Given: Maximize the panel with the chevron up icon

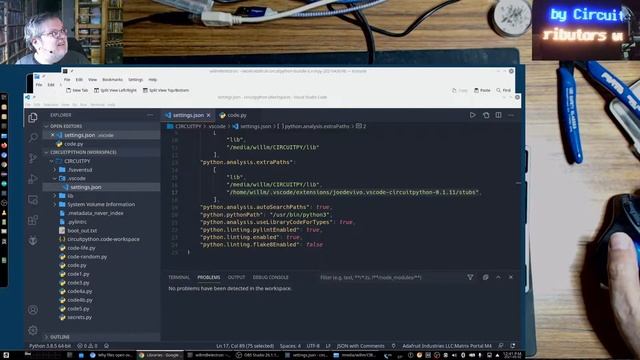Looking at the screenshot, I should click(x=498, y=277).
